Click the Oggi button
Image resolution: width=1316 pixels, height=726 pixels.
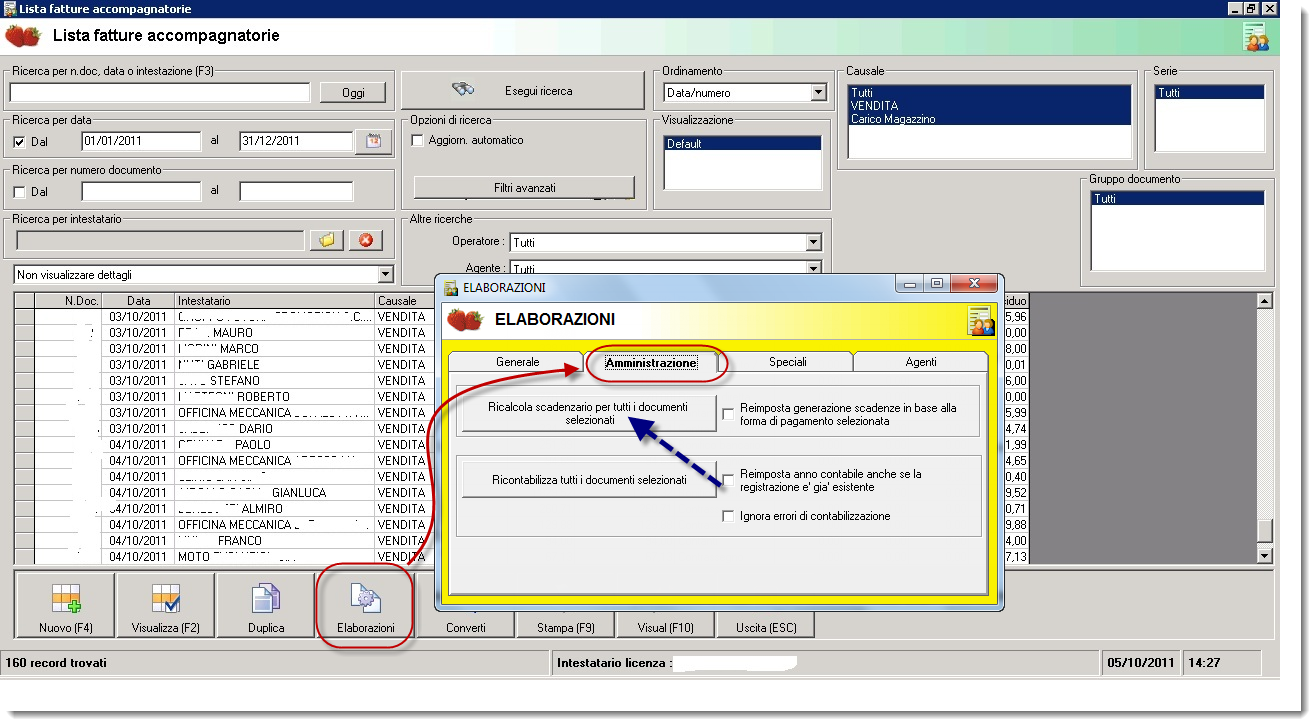(353, 92)
